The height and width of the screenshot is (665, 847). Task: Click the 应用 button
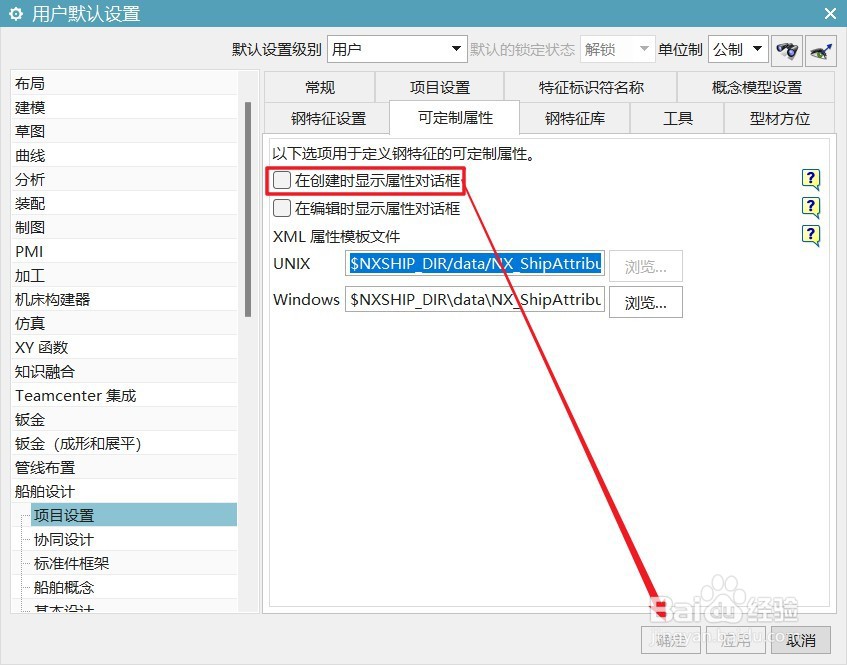pyautogui.click(x=735, y=641)
